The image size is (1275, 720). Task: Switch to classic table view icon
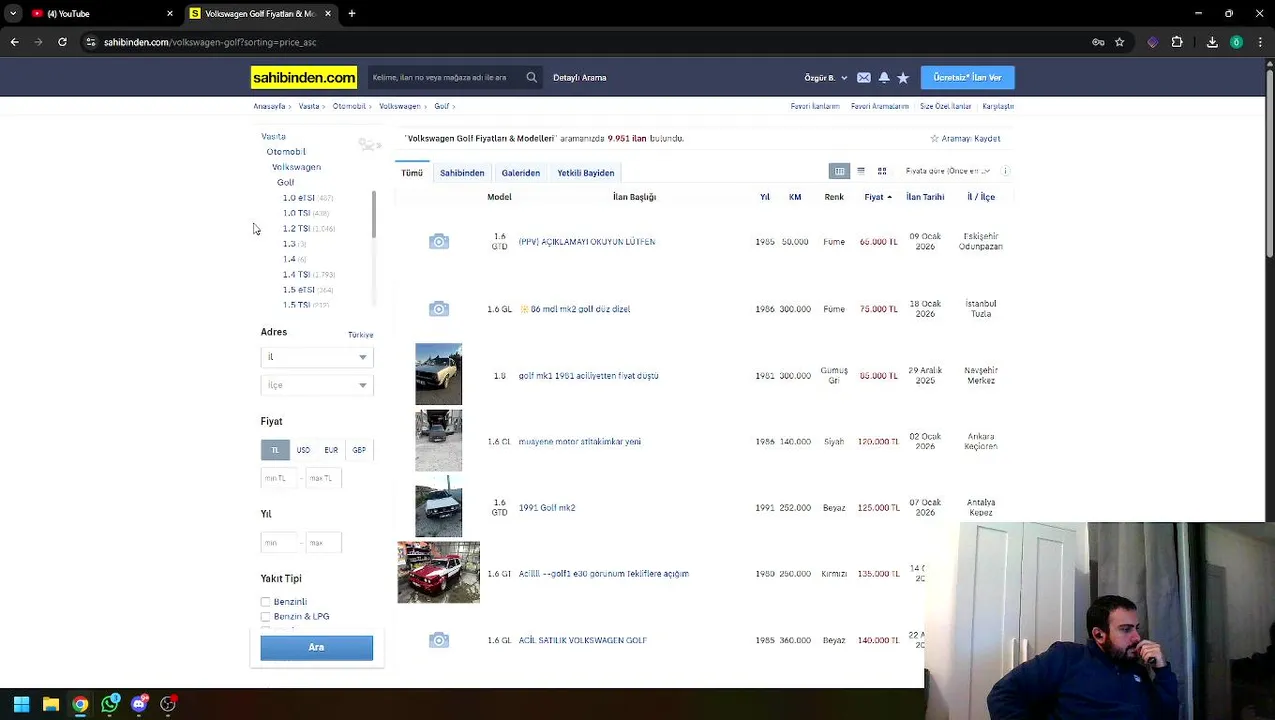click(x=840, y=171)
